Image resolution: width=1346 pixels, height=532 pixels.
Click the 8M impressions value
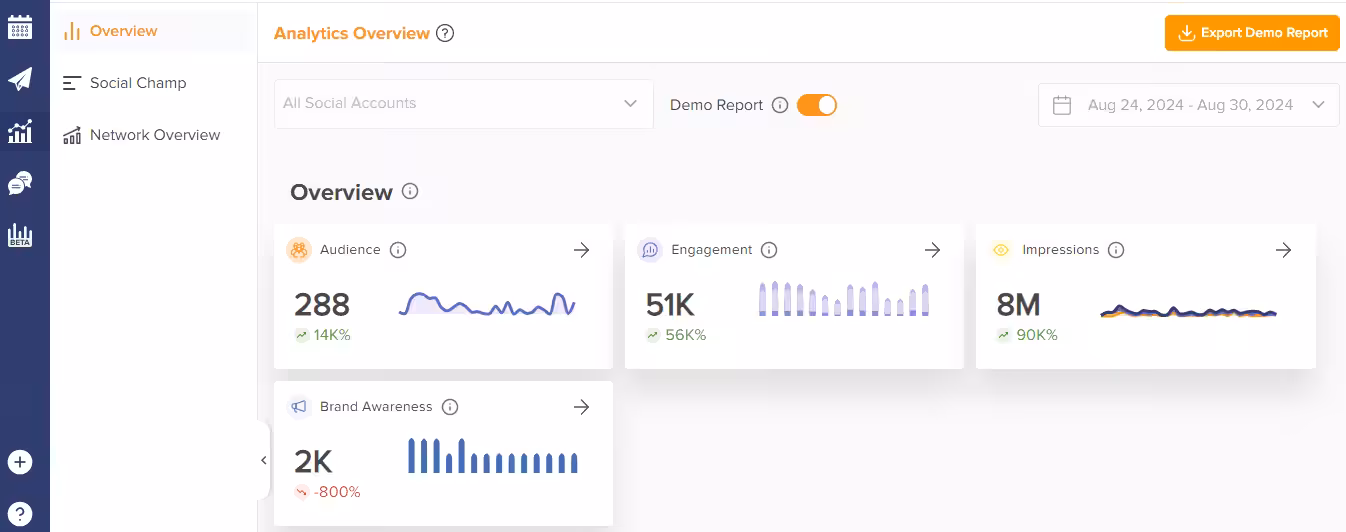click(x=1019, y=304)
